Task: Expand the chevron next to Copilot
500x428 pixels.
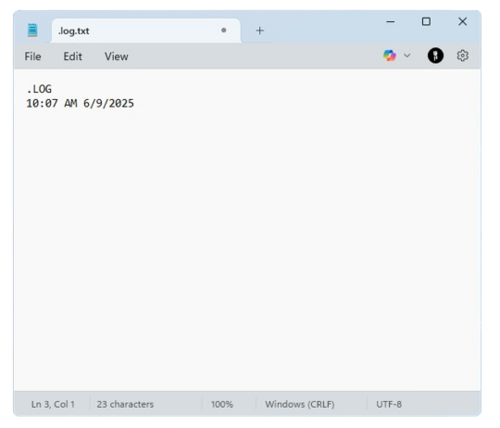Action: [x=407, y=55]
